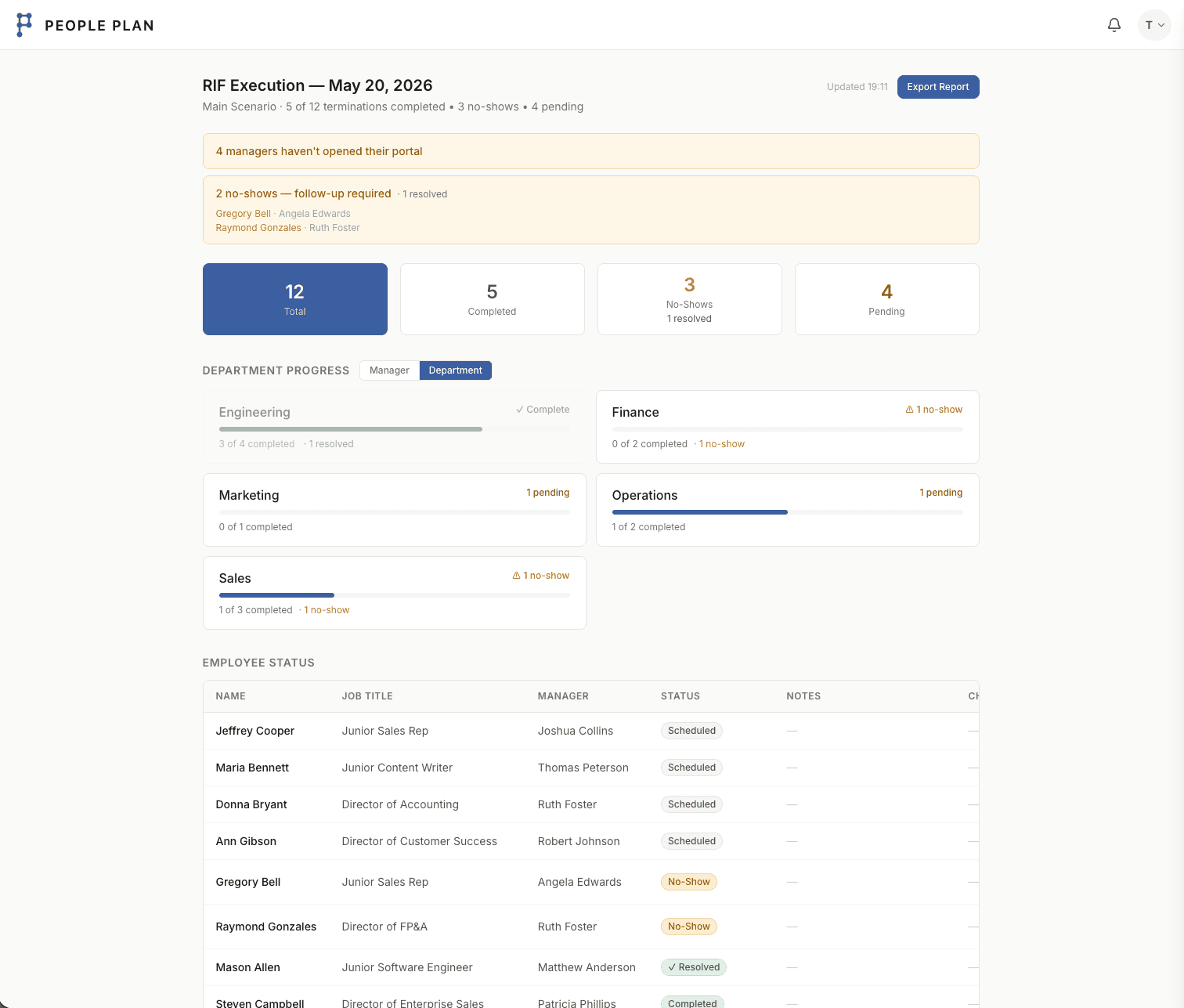Click Donna Bryant's Scheduled status badge
The height and width of the screenshot is (1008, 1184).
coord(691,804)
